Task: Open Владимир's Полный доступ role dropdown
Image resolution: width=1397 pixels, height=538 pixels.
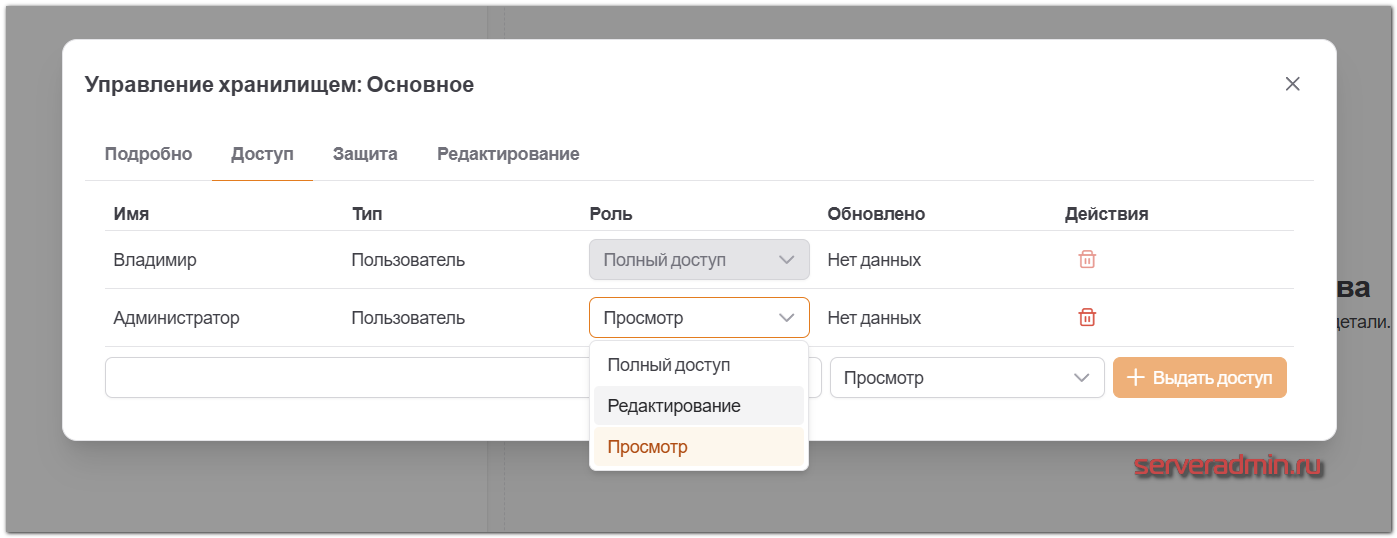Action: tap(699, 260)
